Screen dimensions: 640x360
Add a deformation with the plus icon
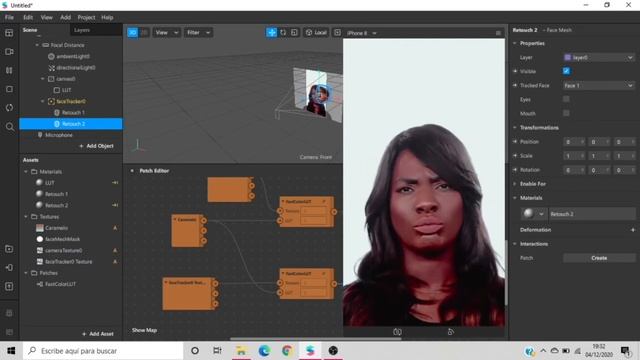tap(633, 230)
